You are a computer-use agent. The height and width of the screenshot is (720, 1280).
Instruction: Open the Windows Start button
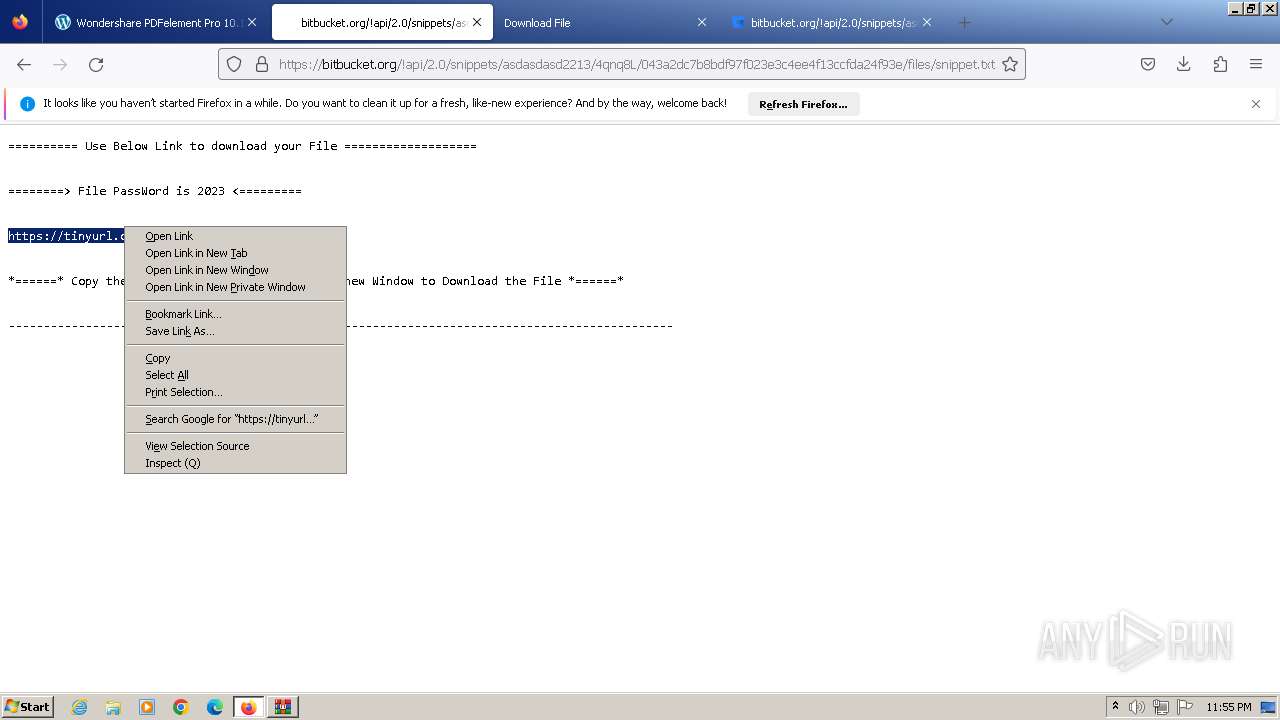point(28,707)
